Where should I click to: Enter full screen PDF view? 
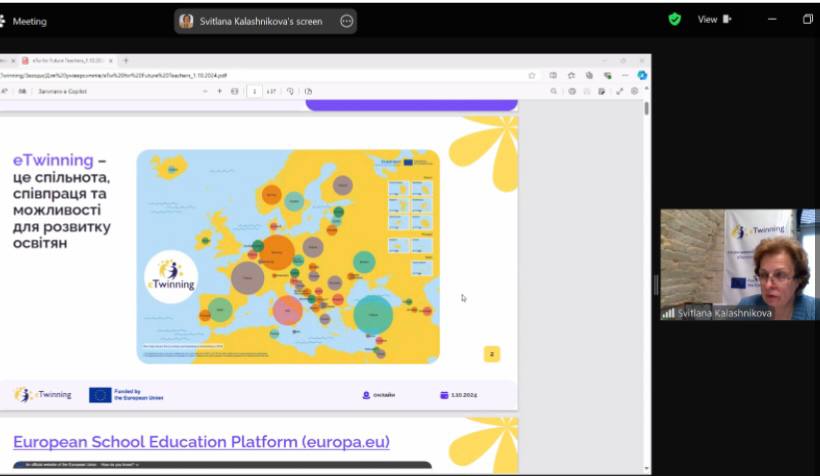(x=620, y=91)
